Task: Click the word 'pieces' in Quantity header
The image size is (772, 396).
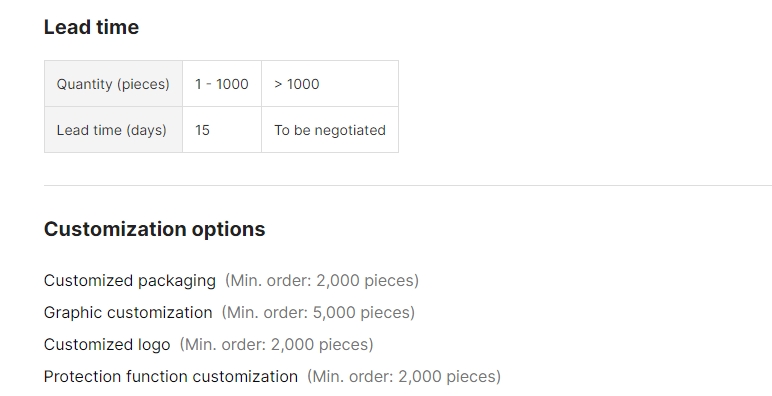Action: point(144,85)
